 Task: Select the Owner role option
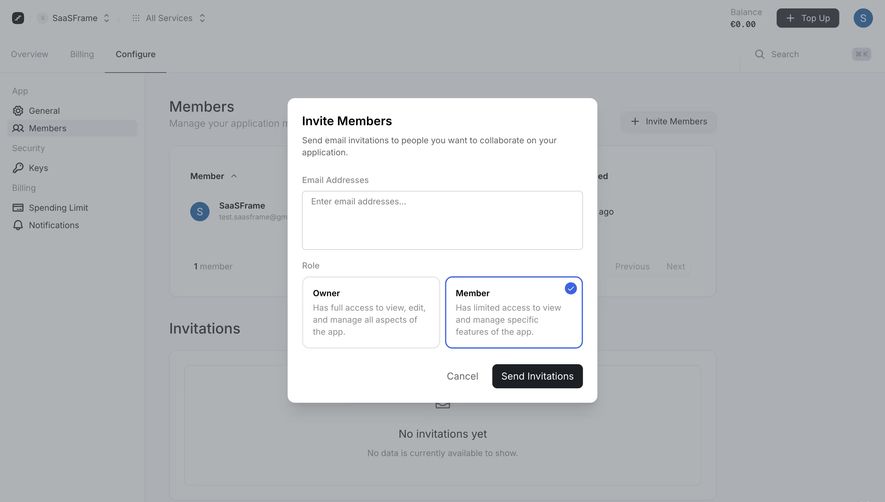pos(371,312)
